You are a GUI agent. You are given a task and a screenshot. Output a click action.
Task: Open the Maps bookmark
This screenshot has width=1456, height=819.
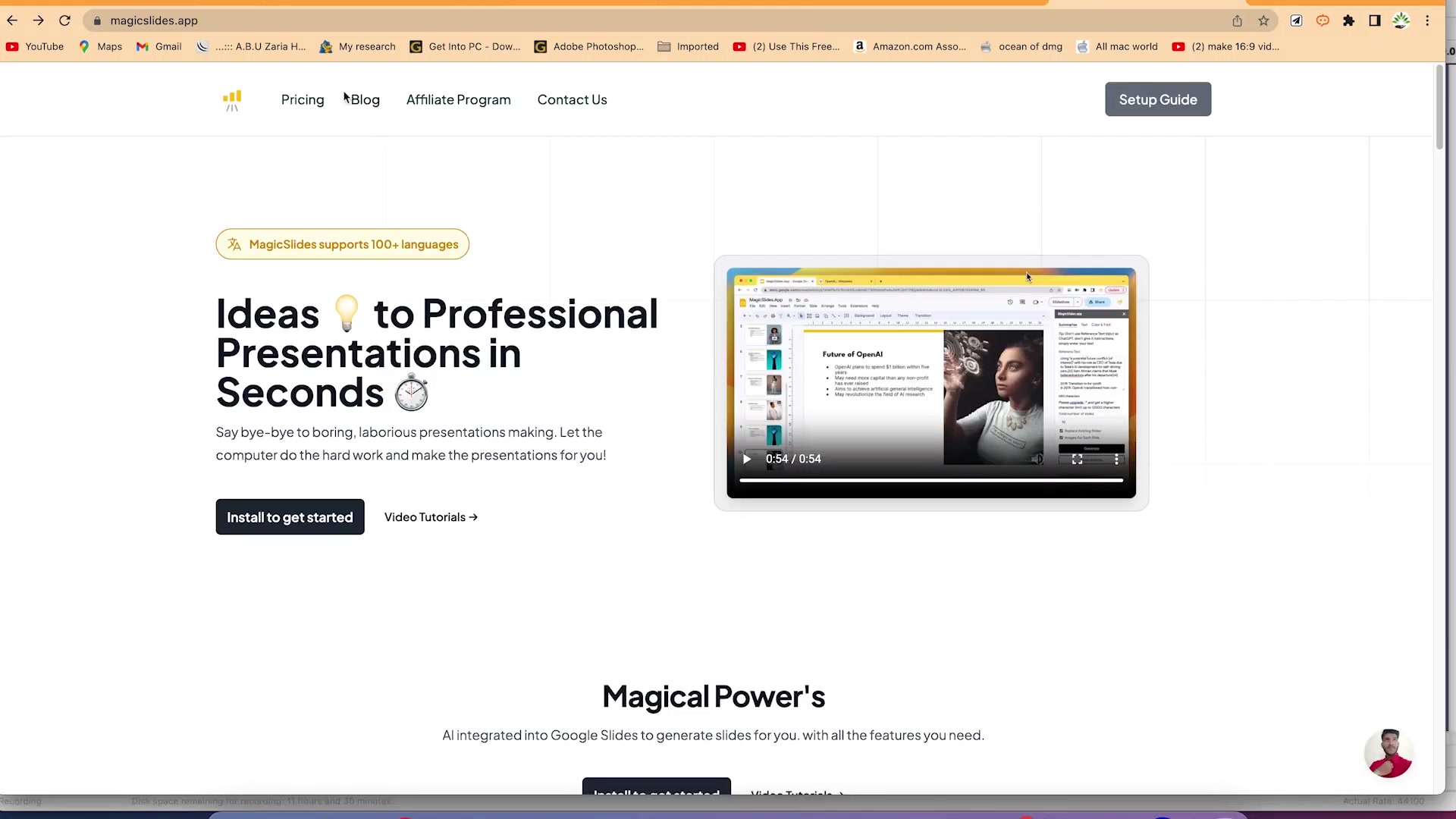(100, 46)
